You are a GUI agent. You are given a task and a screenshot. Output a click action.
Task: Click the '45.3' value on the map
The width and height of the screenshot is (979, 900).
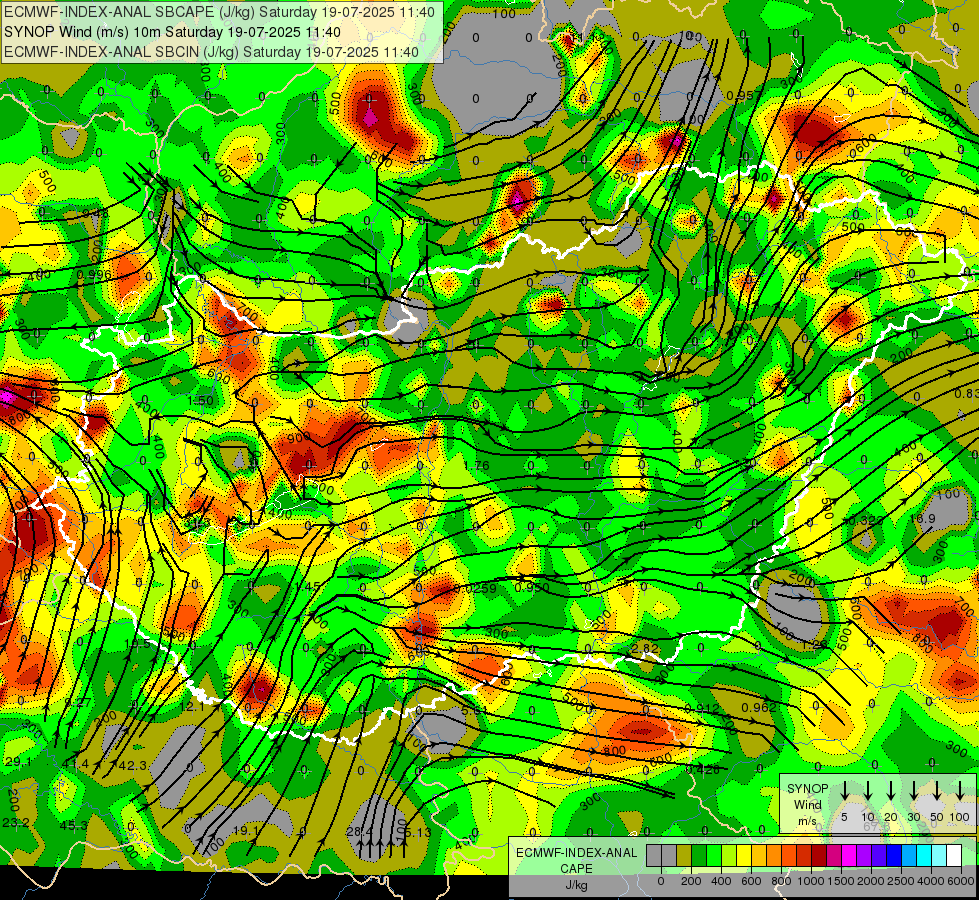coord(74,826)
